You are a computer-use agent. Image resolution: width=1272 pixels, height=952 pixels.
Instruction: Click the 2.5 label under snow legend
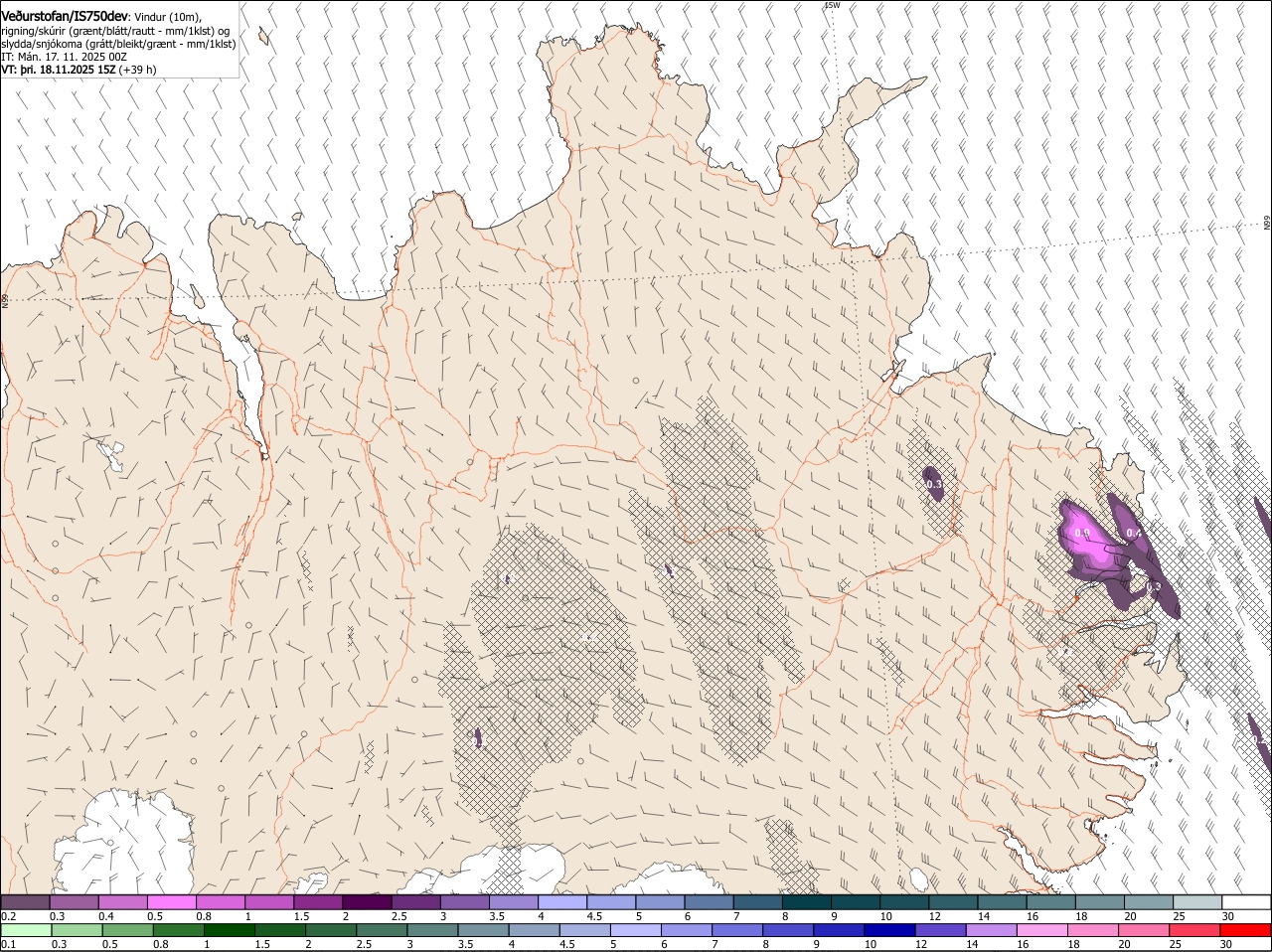tap(398, 916)
